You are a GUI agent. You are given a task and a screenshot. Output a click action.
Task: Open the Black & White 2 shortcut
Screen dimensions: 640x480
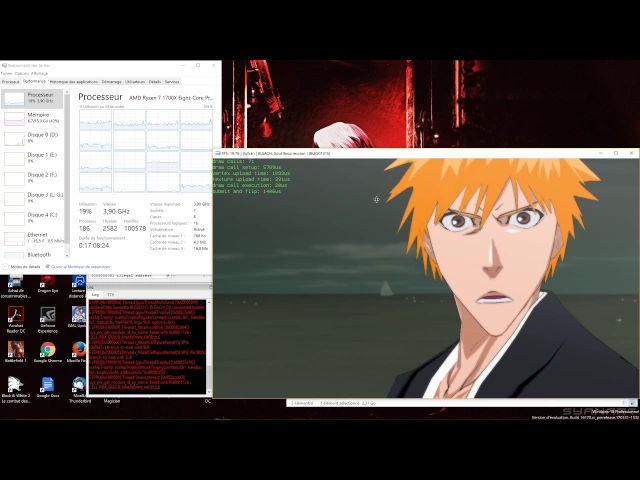[16, 389]
